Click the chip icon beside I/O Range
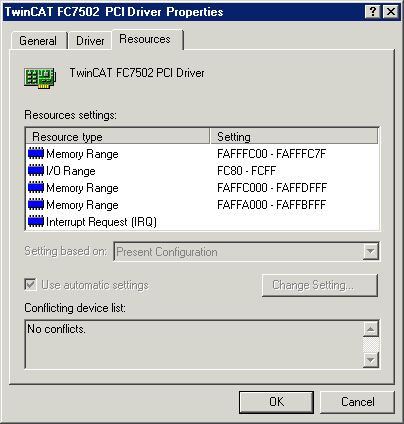404x424 pixels. pos(36,171)
